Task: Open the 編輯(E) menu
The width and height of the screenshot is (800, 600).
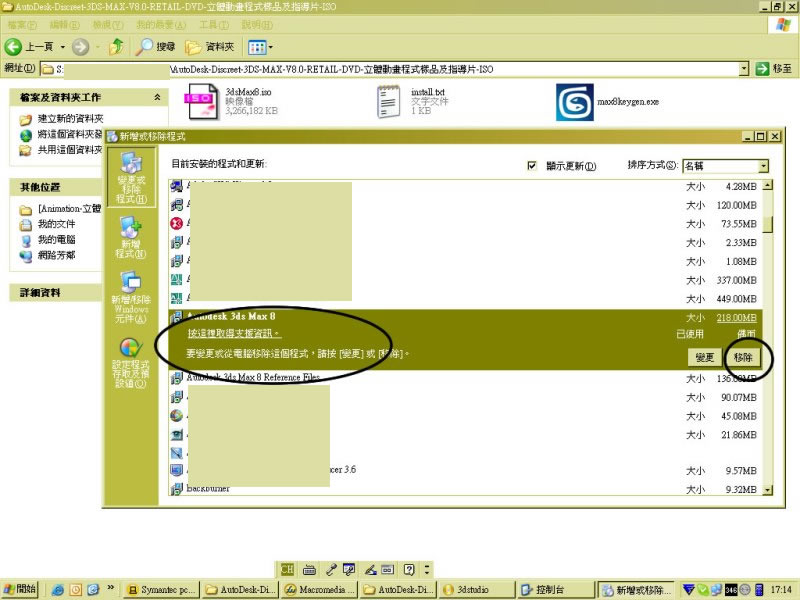Action: pos(65,24)
